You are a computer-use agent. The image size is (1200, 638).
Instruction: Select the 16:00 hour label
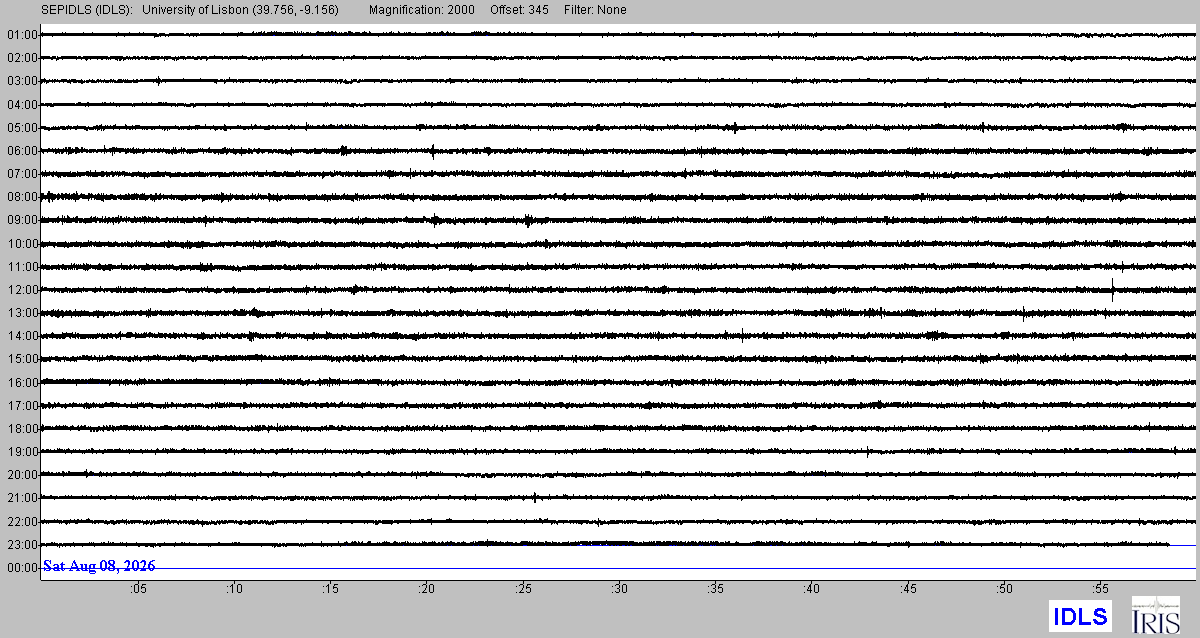coord(22,383)
